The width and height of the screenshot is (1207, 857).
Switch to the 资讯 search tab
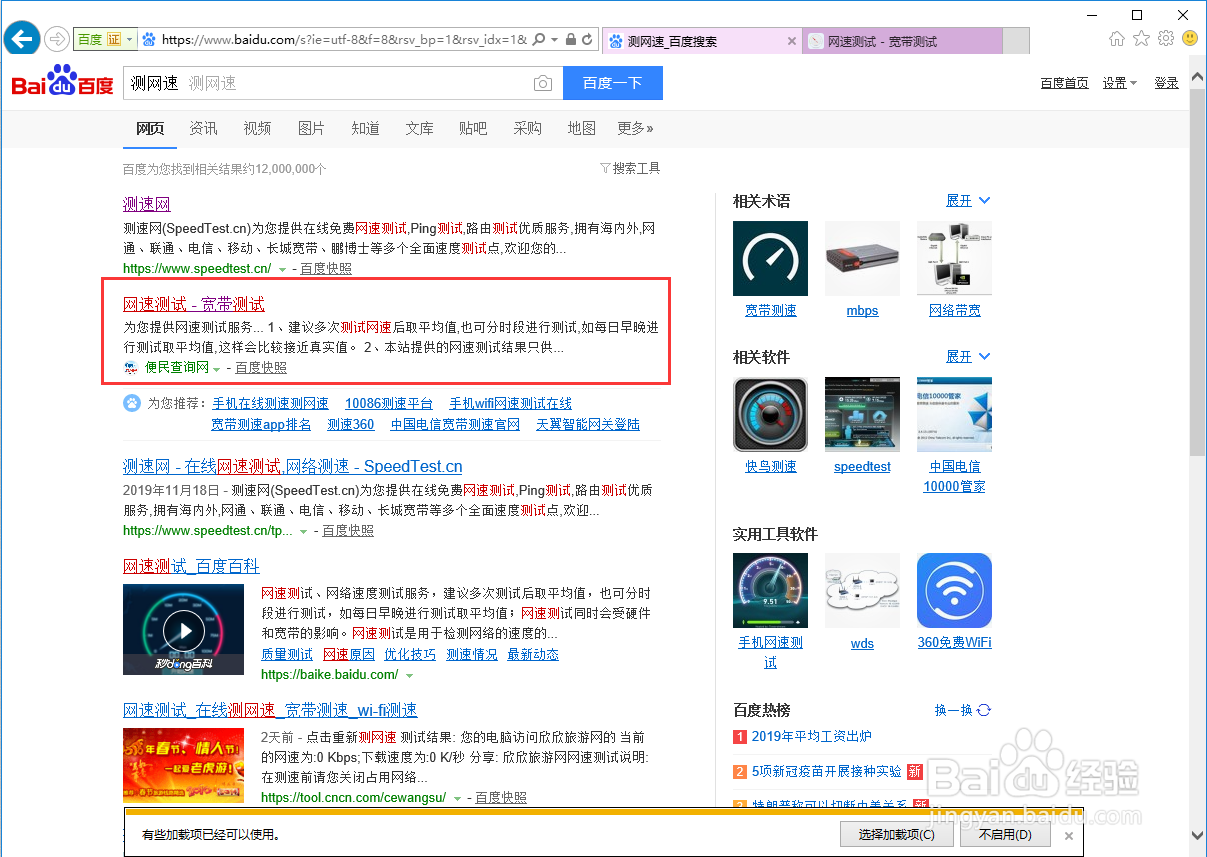(203, 128)
